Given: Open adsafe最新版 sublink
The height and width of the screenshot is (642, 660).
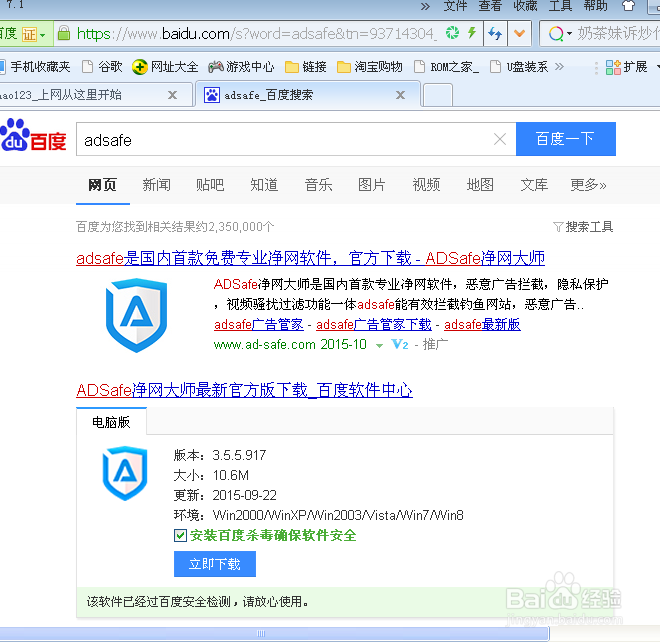Looking at the screenshot, I should (482, 325).
